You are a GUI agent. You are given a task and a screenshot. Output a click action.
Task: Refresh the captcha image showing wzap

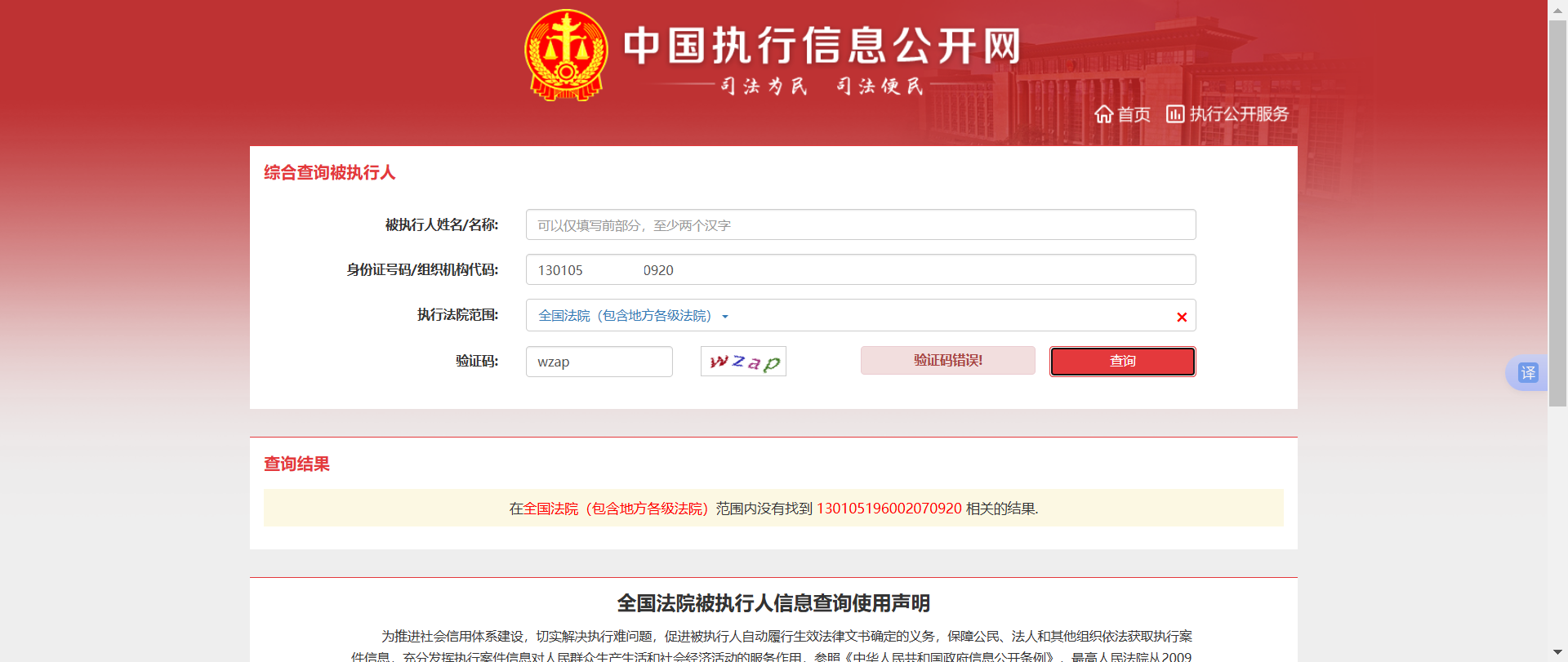(743, 362)
